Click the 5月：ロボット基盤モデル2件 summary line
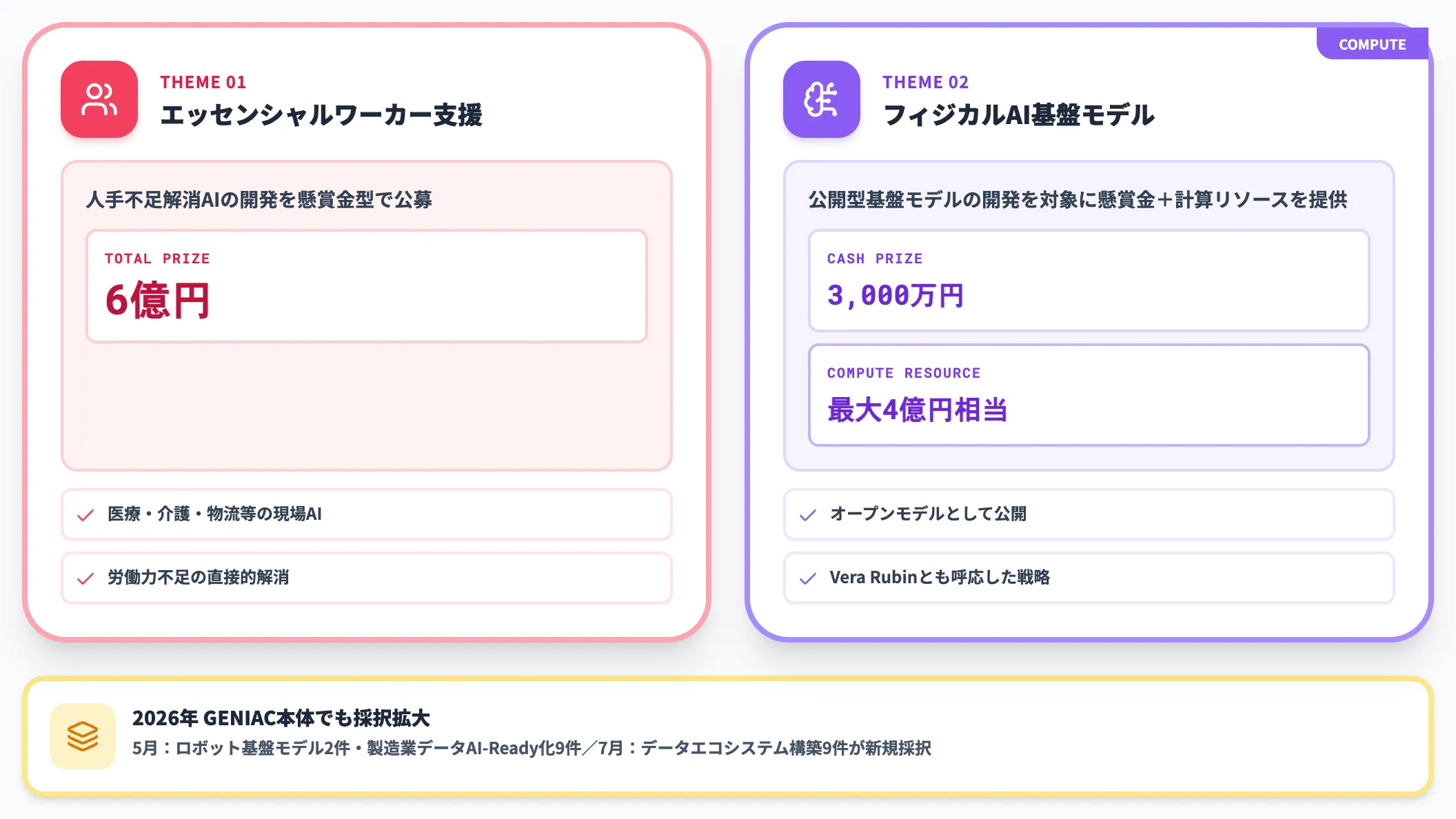The height and width of the screenshot is (819, 1456). [532, 748]
